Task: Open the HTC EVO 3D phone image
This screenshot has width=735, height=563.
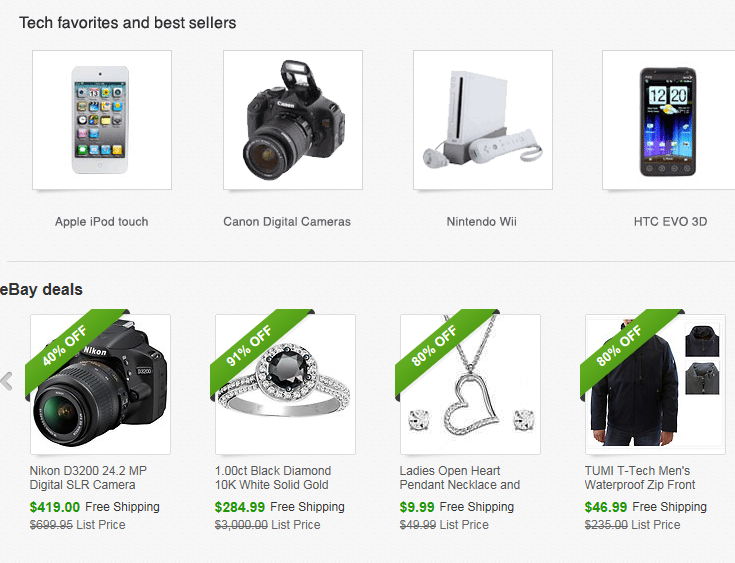Action: pyautogui.click(x=669, y=120)
